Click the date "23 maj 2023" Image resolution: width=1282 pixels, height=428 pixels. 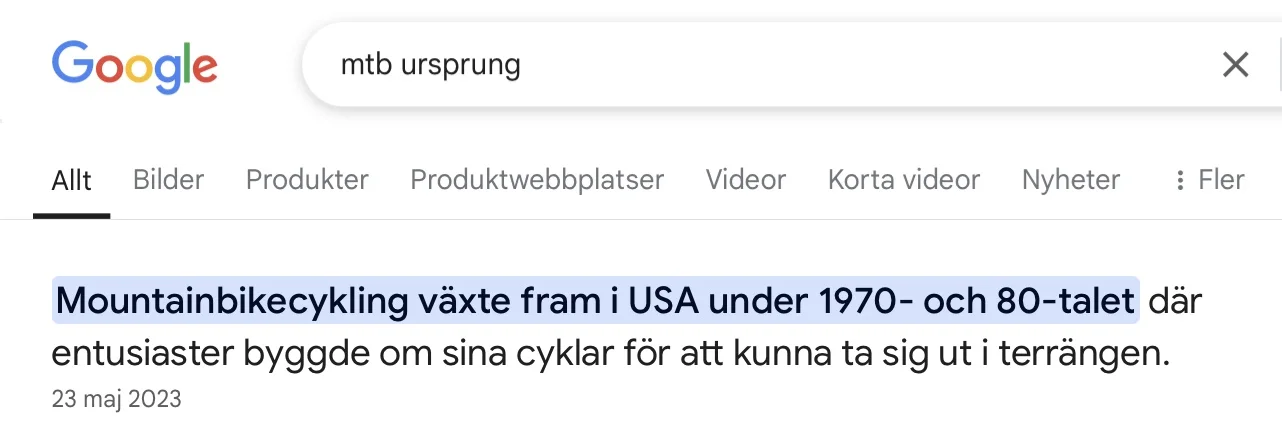[x=116, y=399]
